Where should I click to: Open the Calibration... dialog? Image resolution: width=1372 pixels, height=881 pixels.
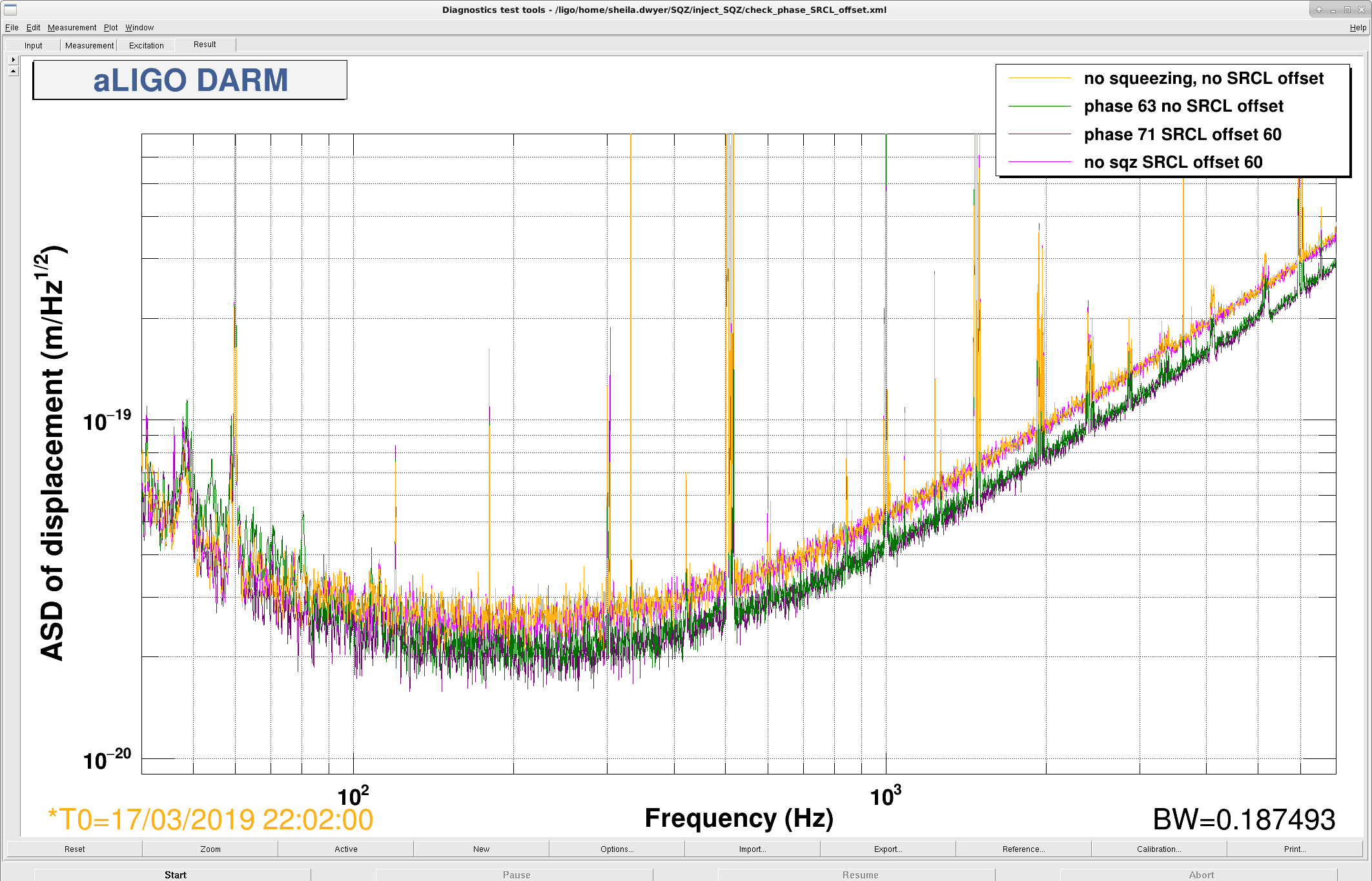point(1160,849)
